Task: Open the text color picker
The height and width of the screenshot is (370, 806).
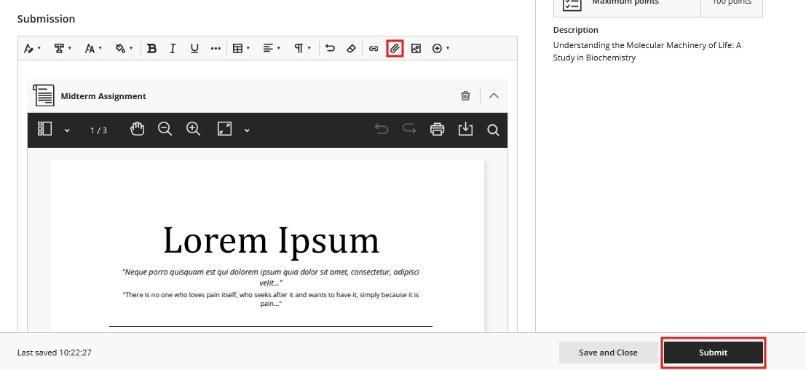Action: tap(124, 49)
